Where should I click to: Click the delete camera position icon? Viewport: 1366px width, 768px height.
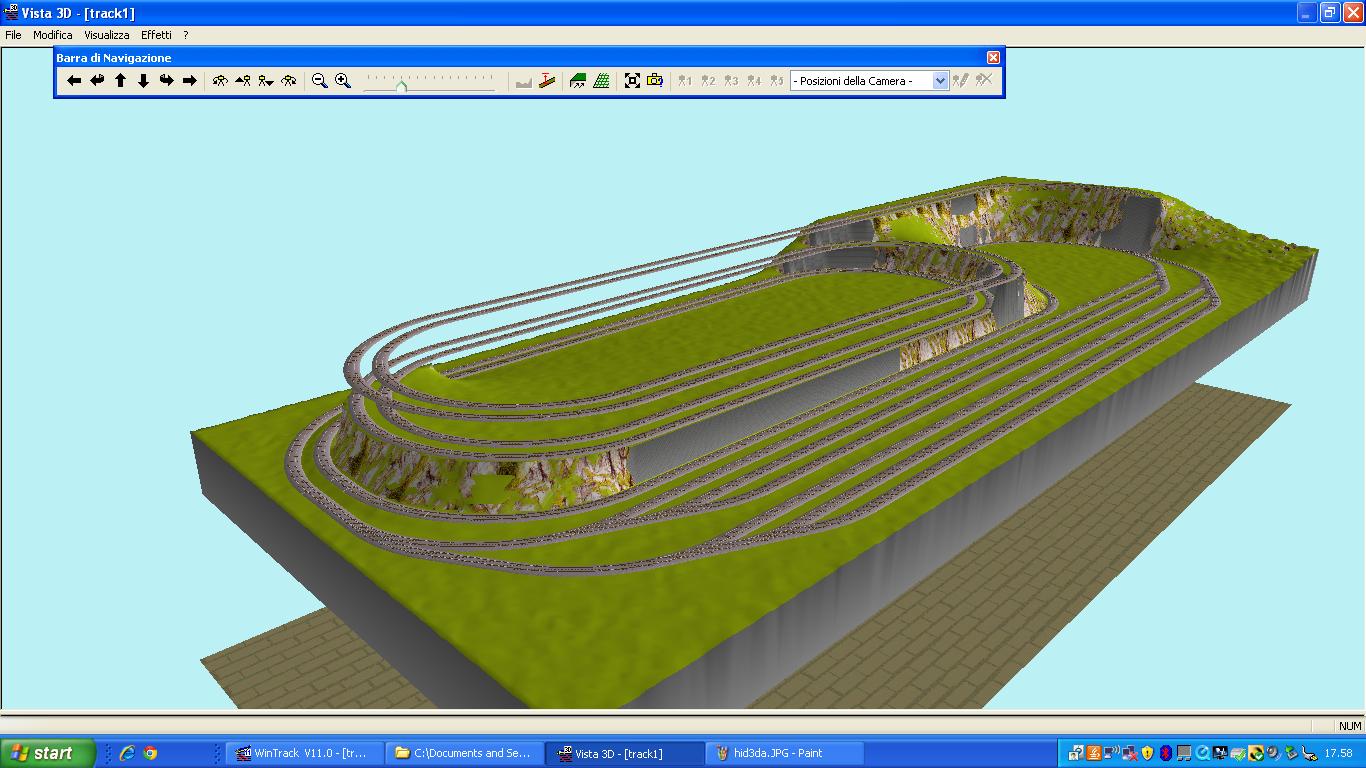coord(984,81)
